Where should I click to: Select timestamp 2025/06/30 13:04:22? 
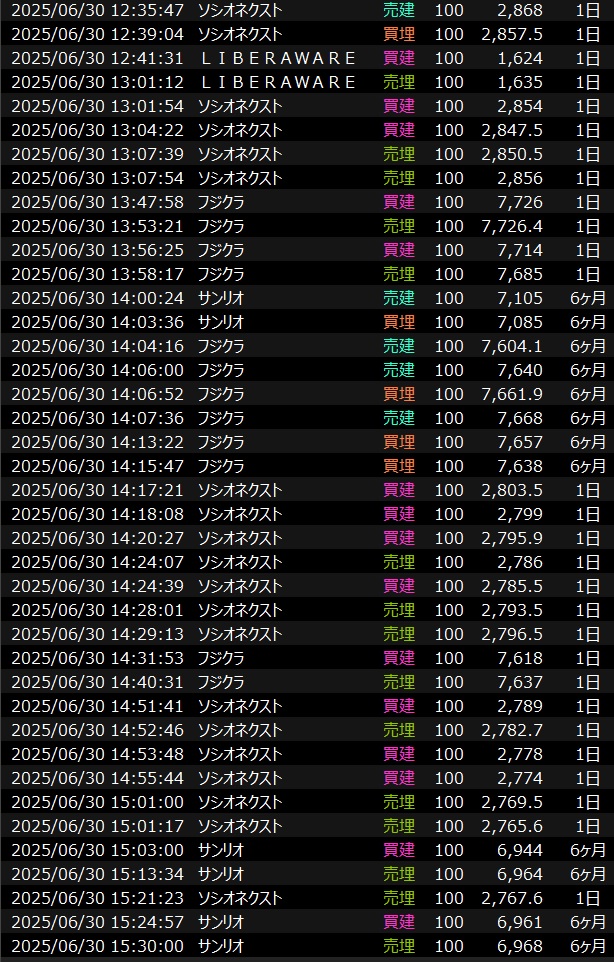coord(98,130)
